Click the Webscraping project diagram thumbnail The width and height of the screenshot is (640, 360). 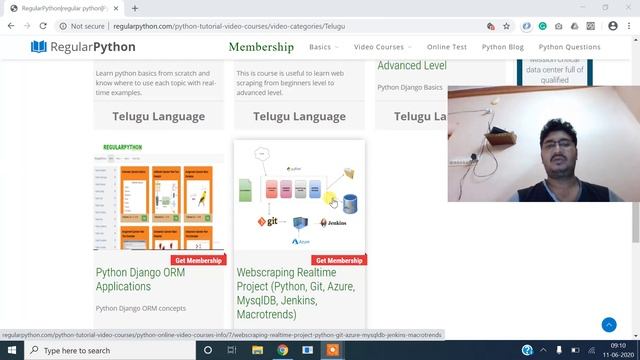click(x=299, y=196)
